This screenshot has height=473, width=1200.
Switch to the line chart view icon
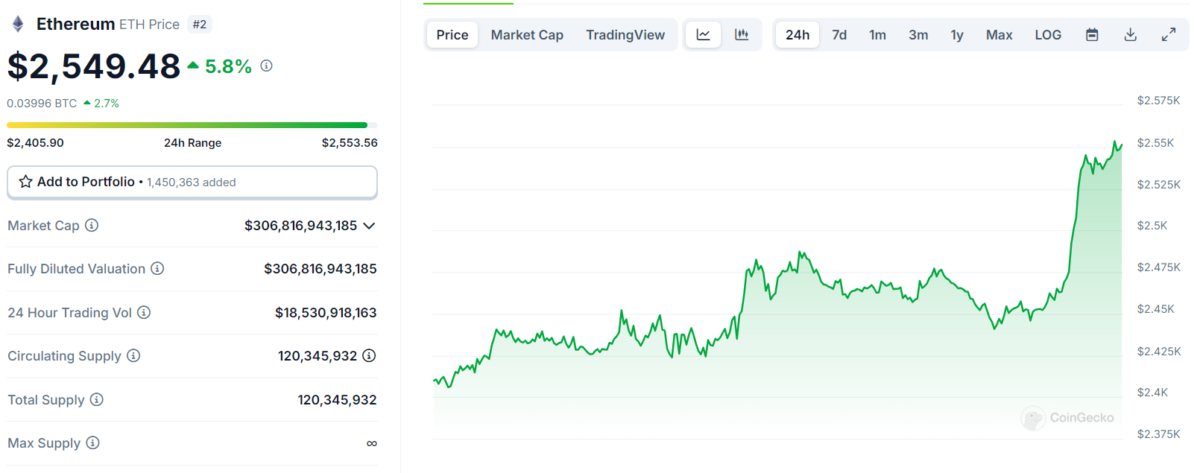pos(703,35)
